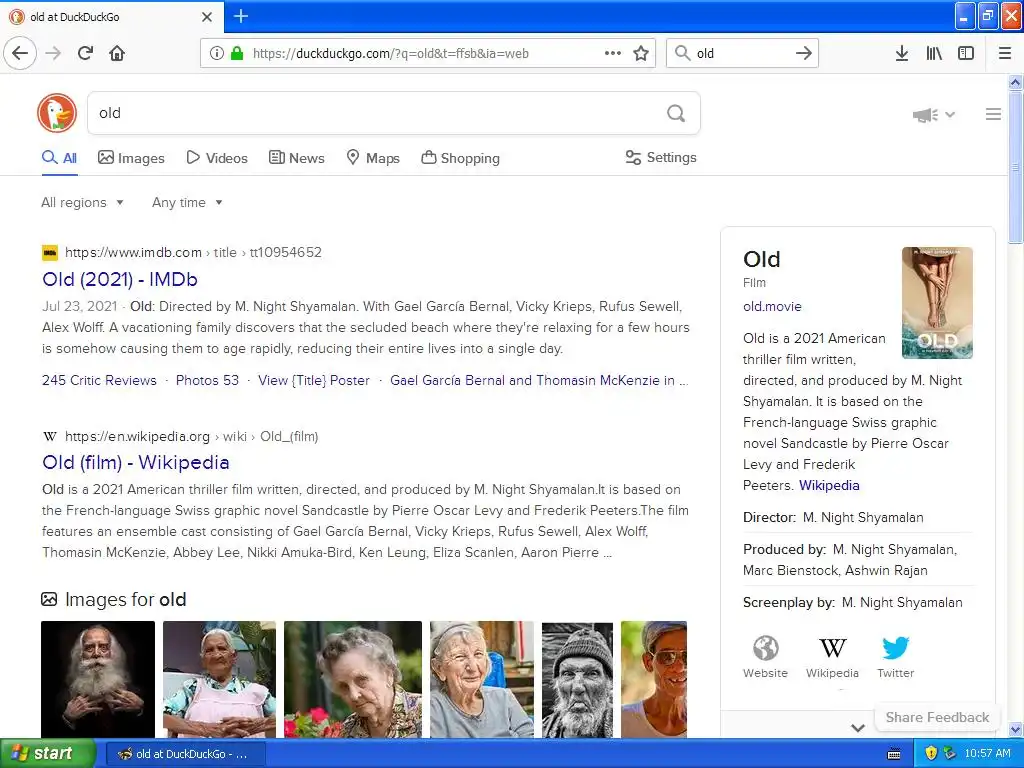1024x768 pixels.
Task: Switch to the Shopping tab
Action: click(460, 158)
